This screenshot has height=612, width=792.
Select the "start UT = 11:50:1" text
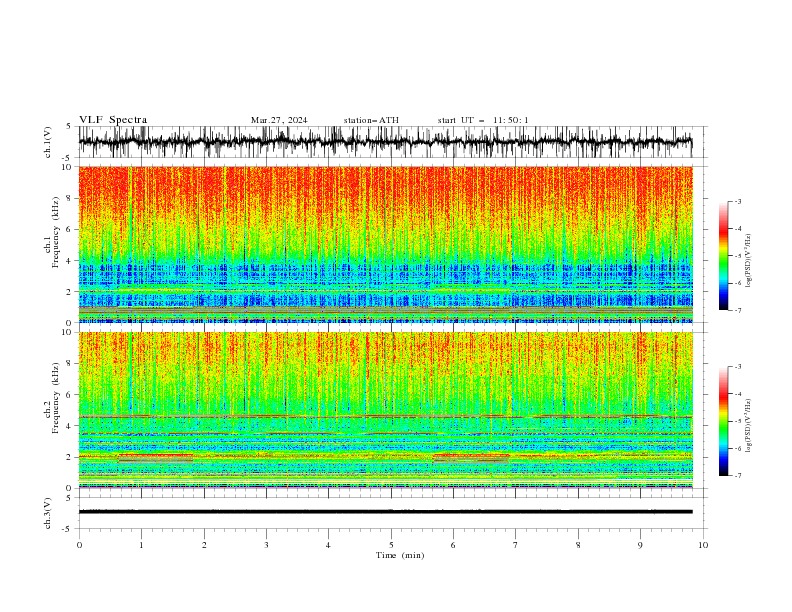click(483, 120)
